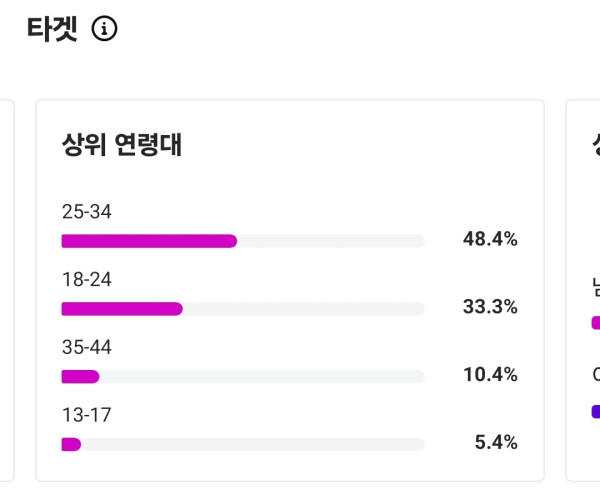Select the 13-17 age group label

pos(86,415)
